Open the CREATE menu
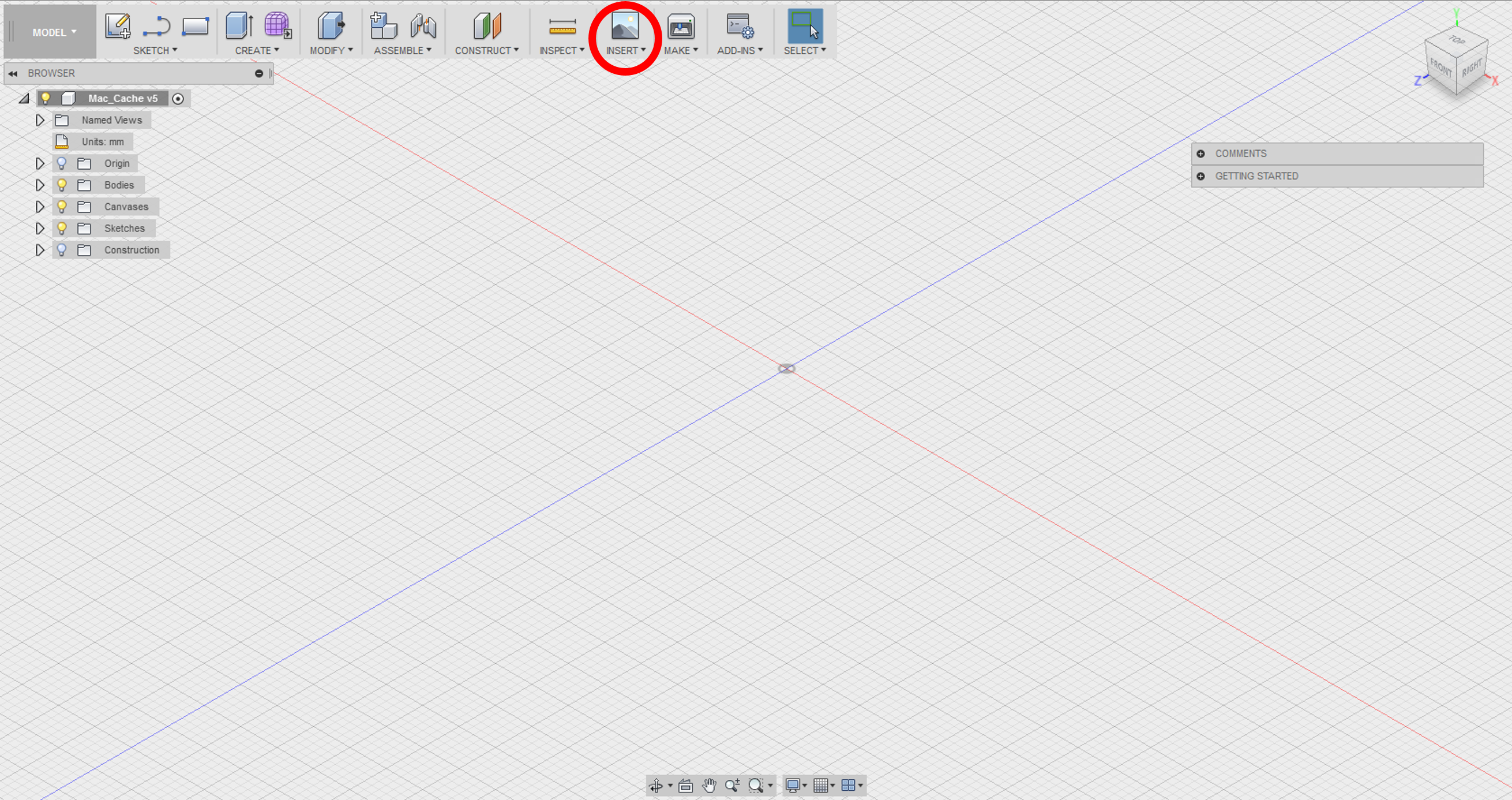Image resolution: width=1512 pixels, height=800 pixels. point(257,51)
